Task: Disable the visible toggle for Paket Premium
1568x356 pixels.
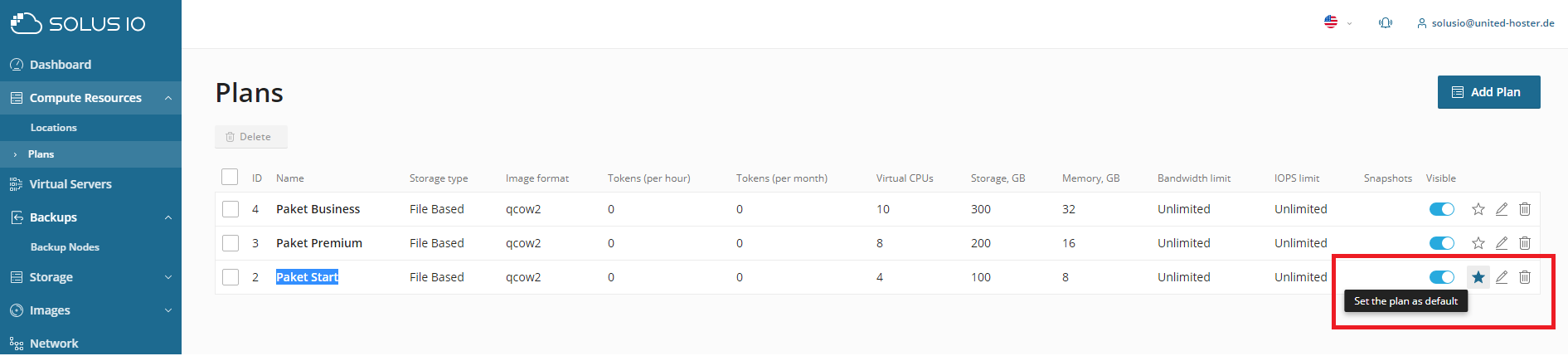Action: [1441, 243]
